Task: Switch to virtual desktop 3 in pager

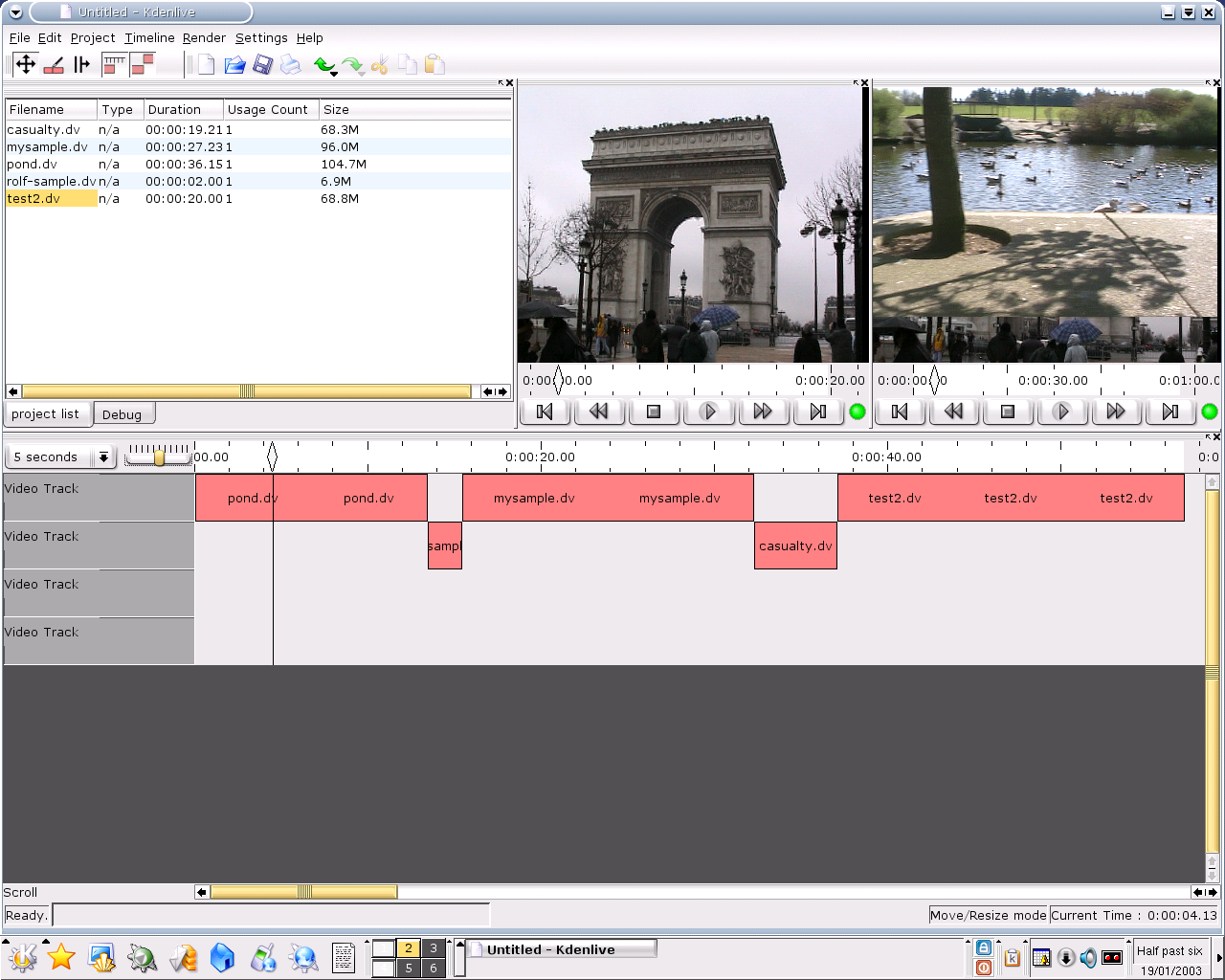Action: pos(434,947)
